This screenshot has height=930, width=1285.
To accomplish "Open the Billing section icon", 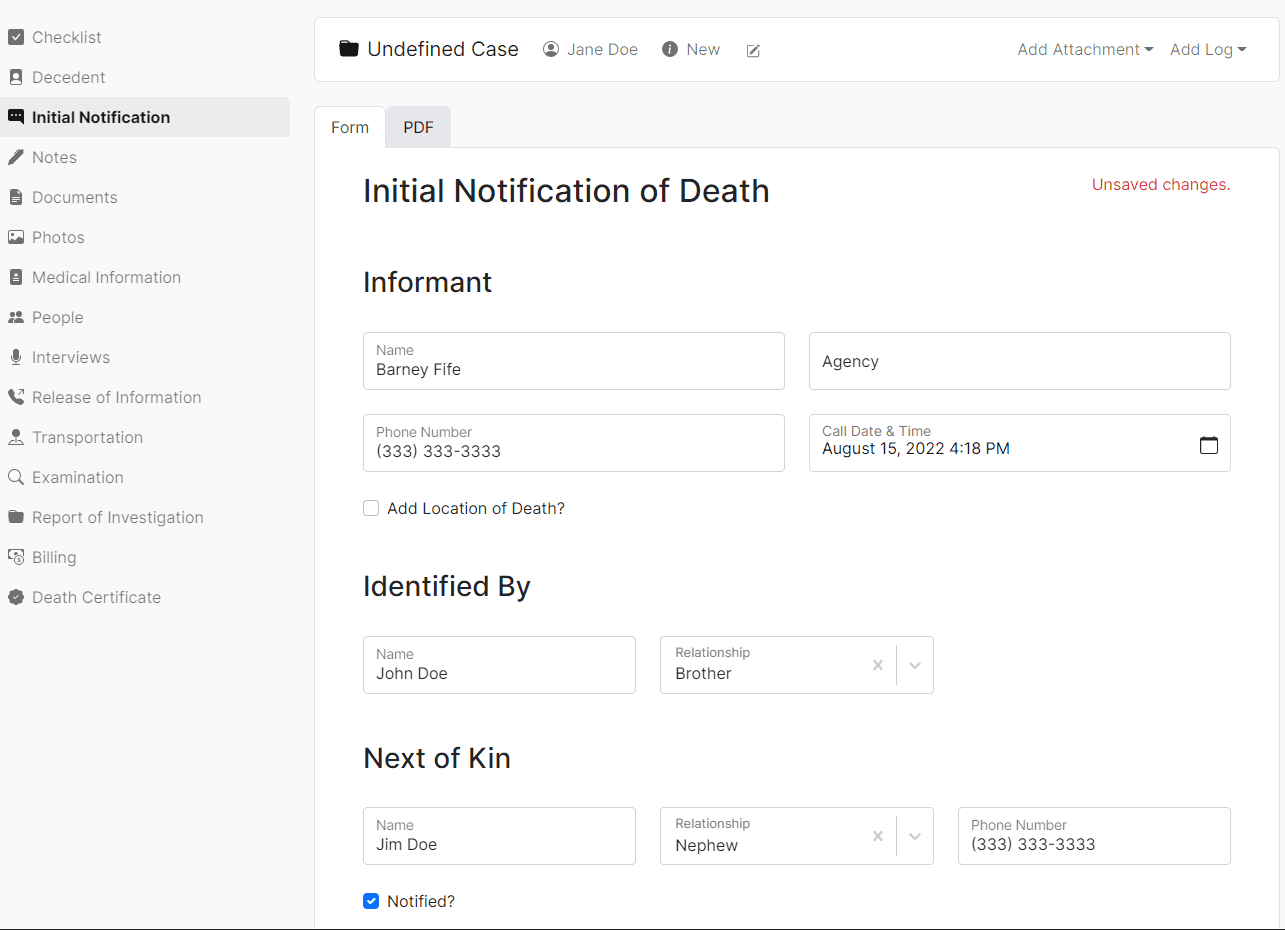I will coord(16,557).
